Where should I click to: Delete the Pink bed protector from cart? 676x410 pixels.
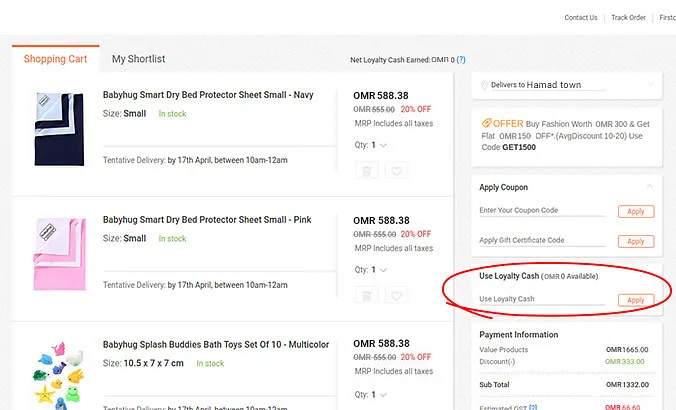pos(366,295)
